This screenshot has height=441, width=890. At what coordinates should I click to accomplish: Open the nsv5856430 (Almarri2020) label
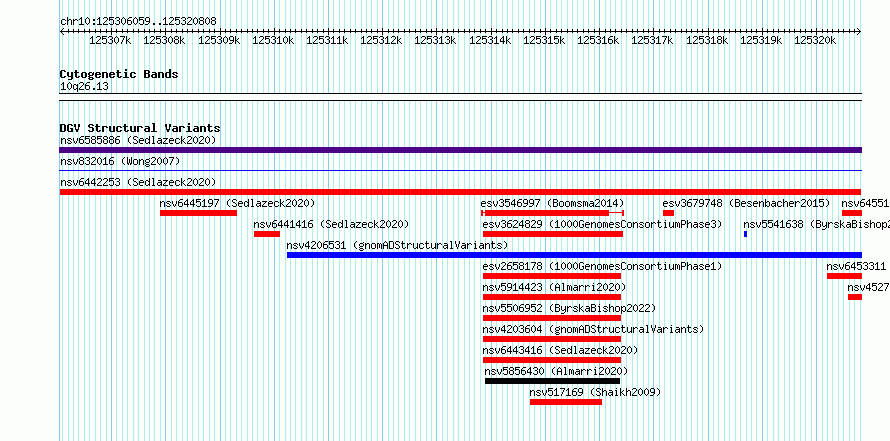[x=556, y=371]
